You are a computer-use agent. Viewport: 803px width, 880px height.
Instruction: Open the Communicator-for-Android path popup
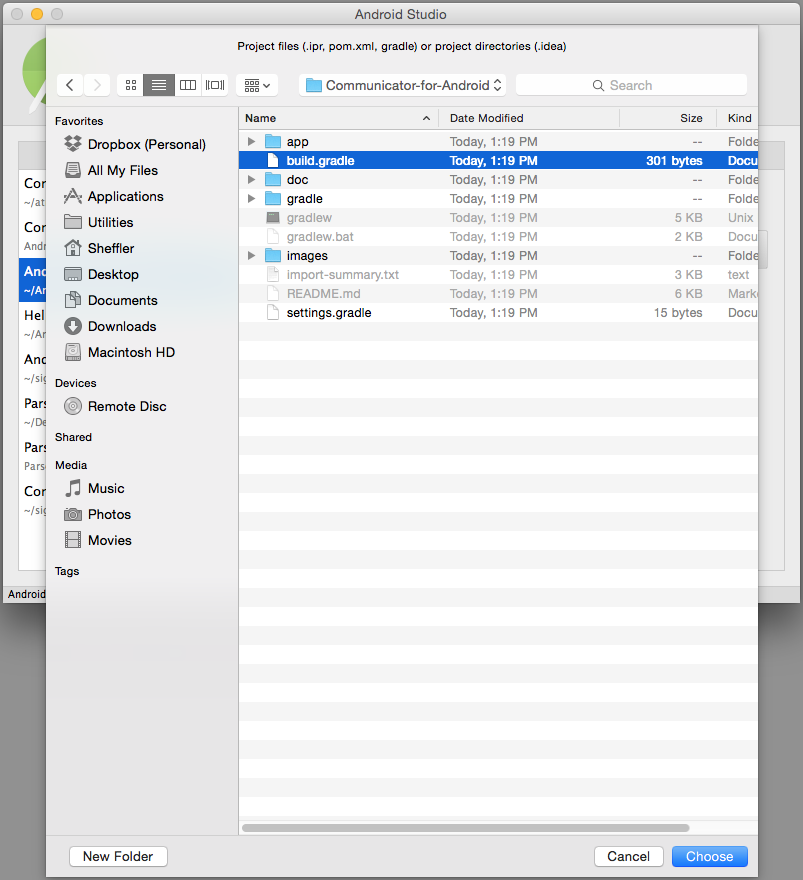pos(402,85)
